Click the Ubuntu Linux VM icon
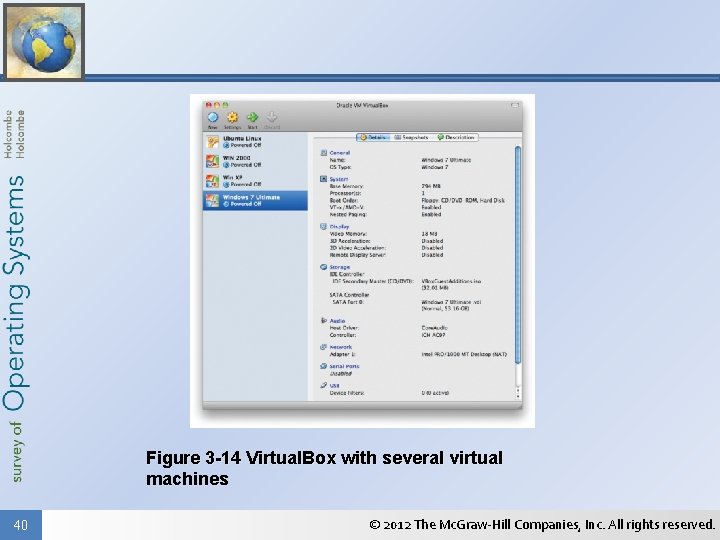 [212, 142]
